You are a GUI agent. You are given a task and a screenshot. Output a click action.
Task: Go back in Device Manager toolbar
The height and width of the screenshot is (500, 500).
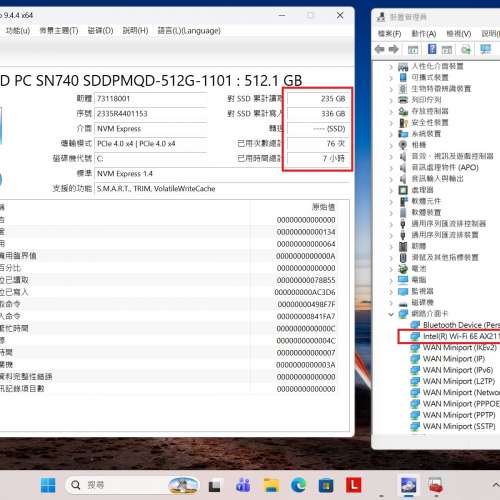tap(380, 49)
